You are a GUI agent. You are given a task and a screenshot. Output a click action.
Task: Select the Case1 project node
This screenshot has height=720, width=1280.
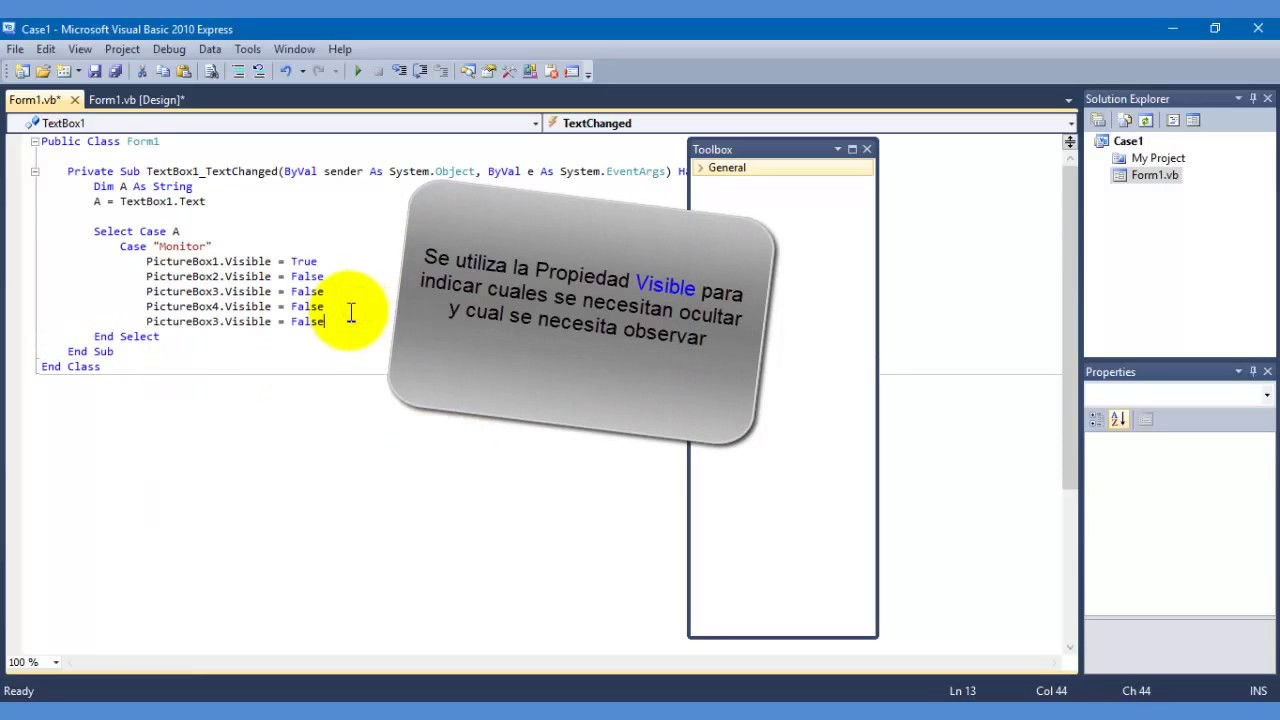pyautogui.click(x=1128, y=141)
